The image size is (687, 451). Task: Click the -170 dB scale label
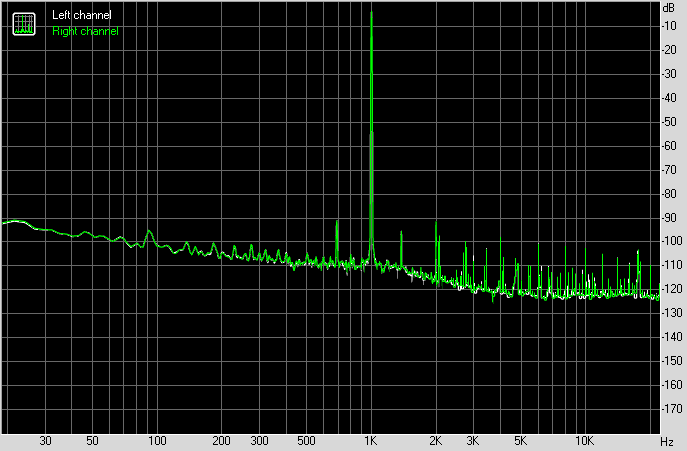(x=672, y=409)
